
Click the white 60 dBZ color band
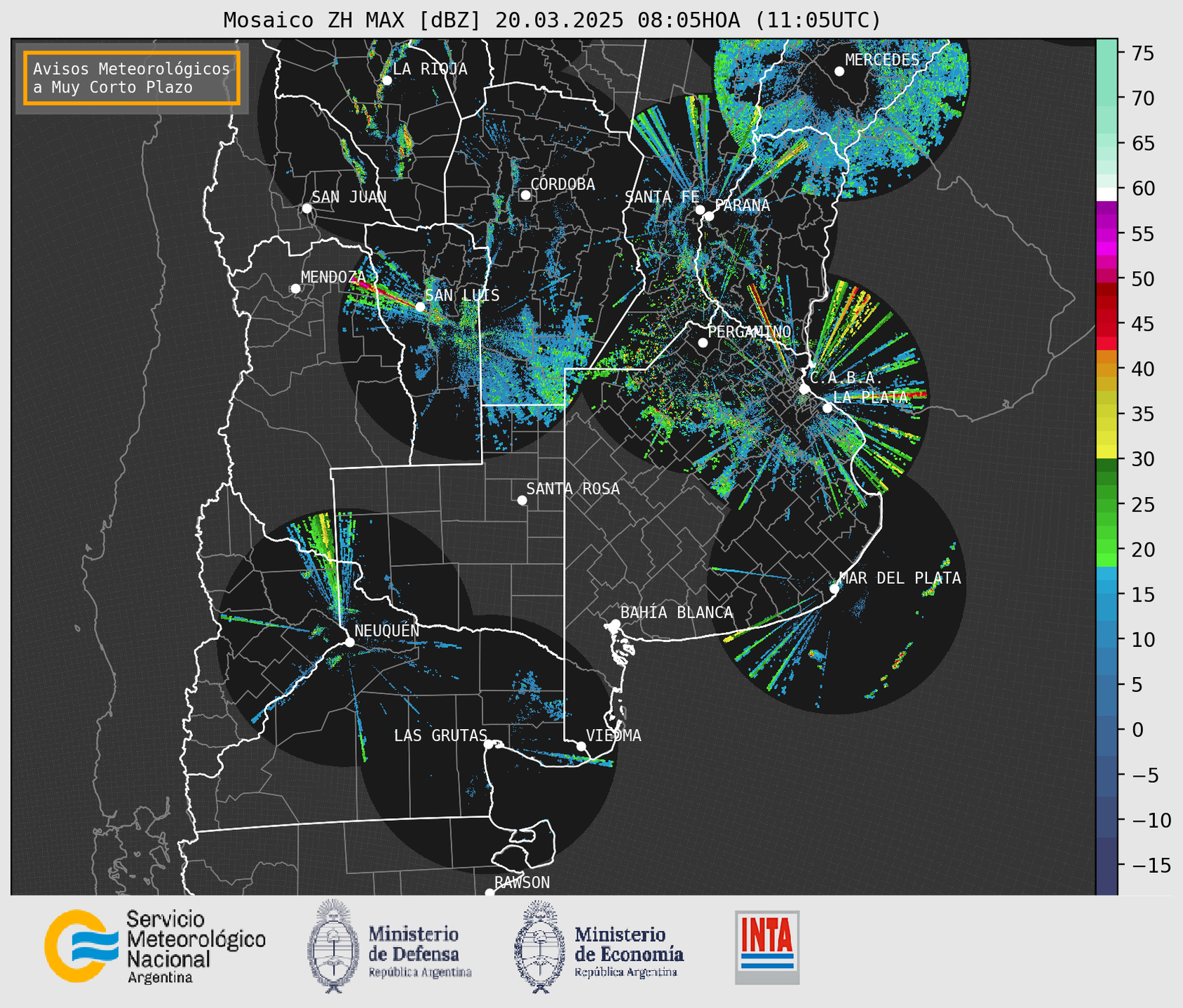[x=1107, y=194]
